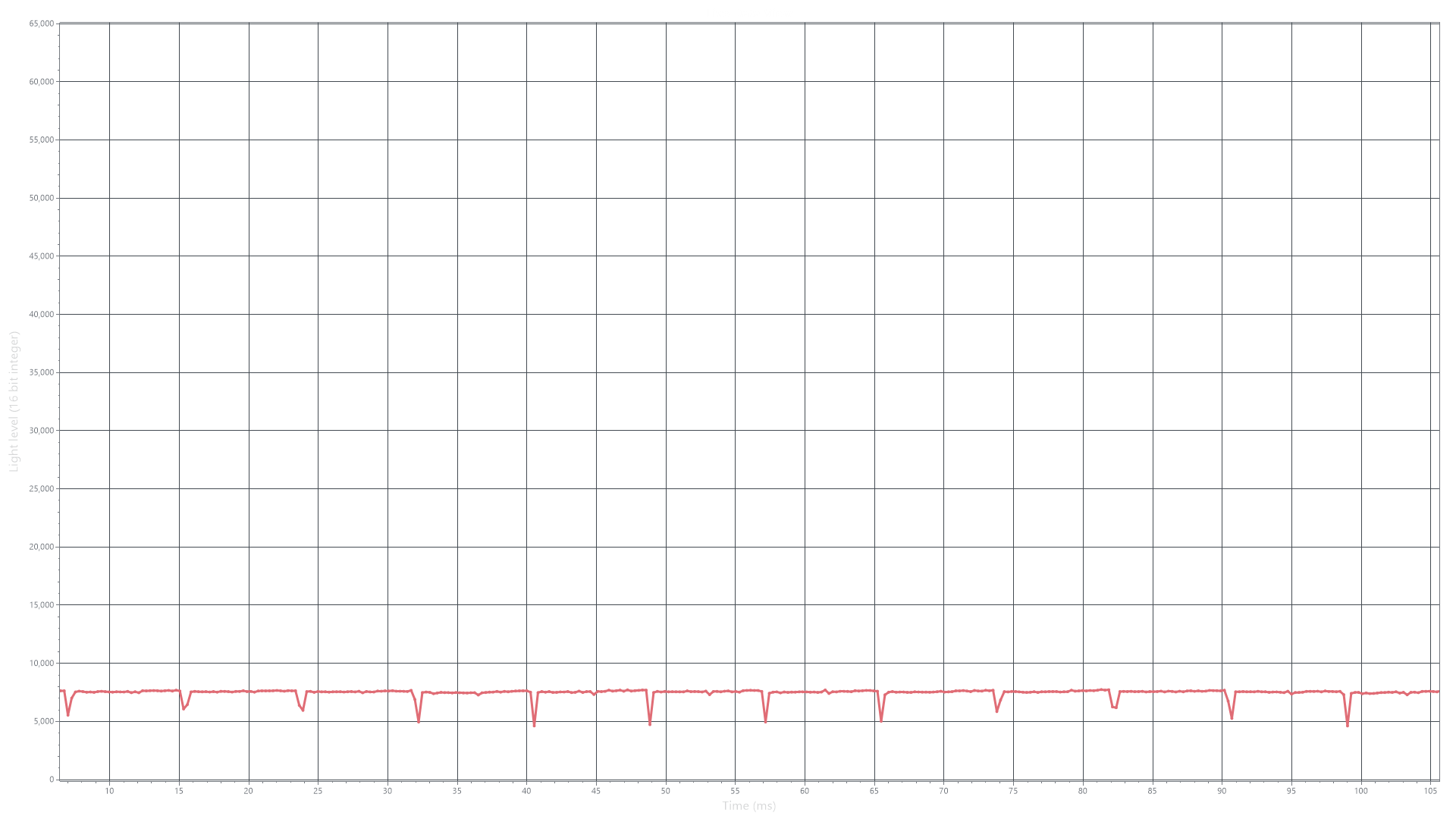This screenshot has height=819, width=1456.
Task: Click the 5,000 y-axis tick label
Action: click(43, 721)
